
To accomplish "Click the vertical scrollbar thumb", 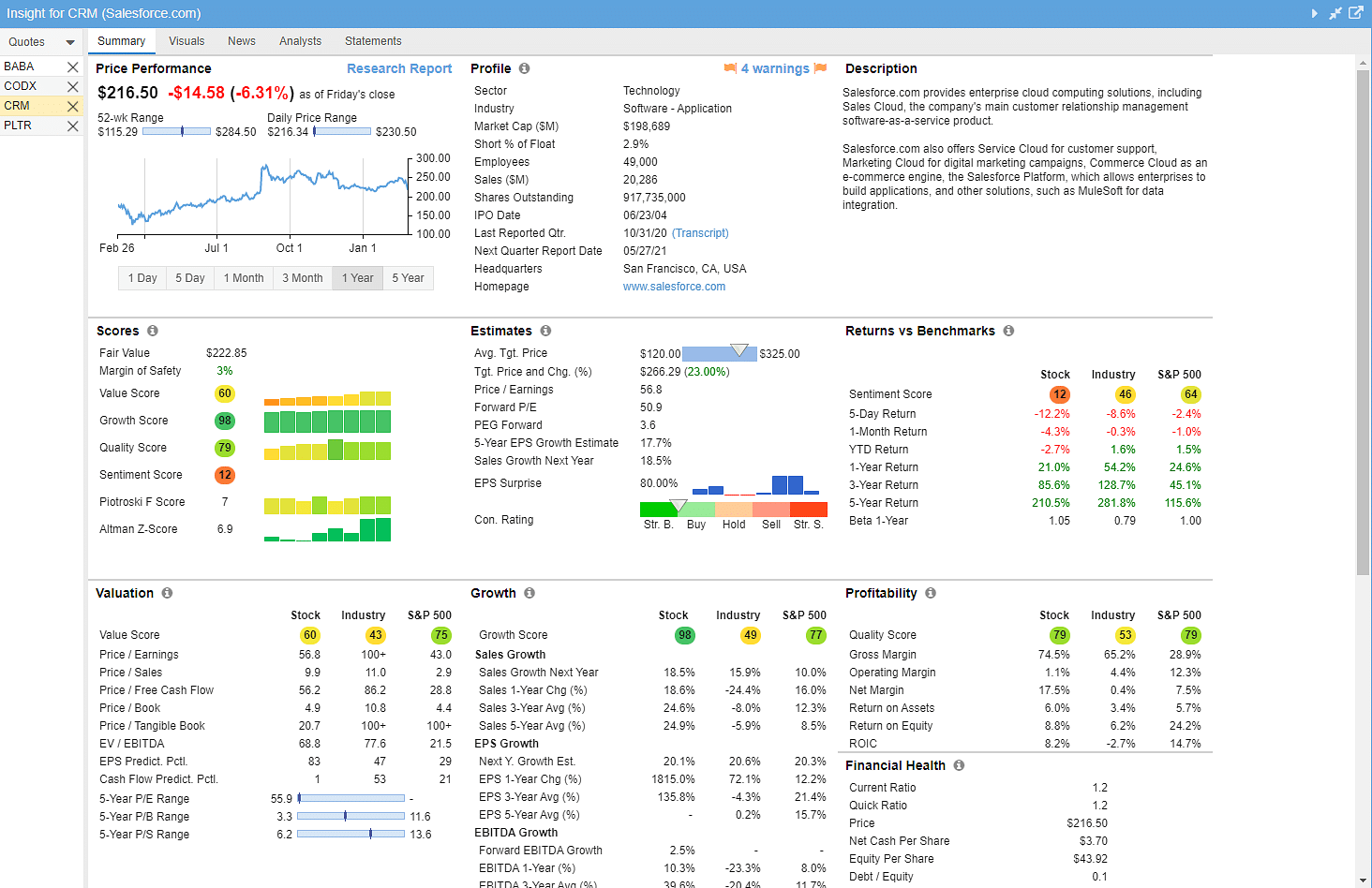I will click(1363, 321).
